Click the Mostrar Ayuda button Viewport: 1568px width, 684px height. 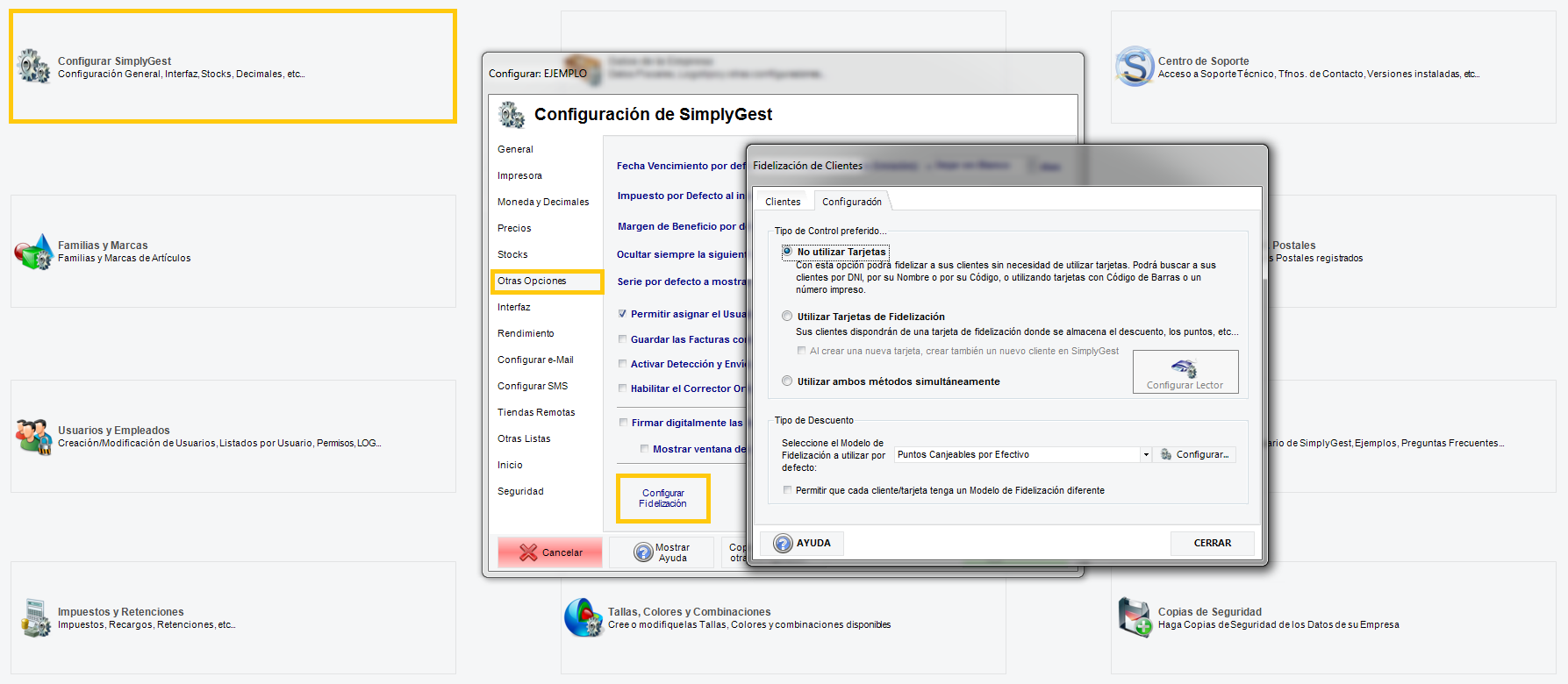[x=662, y=552]
